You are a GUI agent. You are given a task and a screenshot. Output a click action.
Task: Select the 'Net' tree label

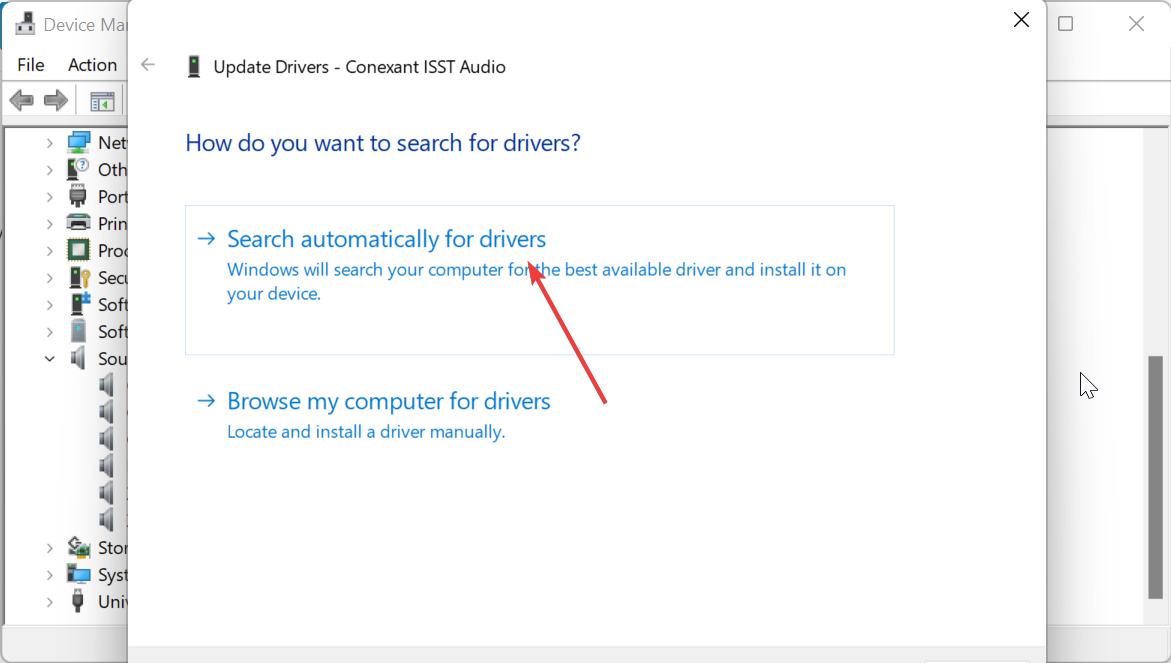112,143
